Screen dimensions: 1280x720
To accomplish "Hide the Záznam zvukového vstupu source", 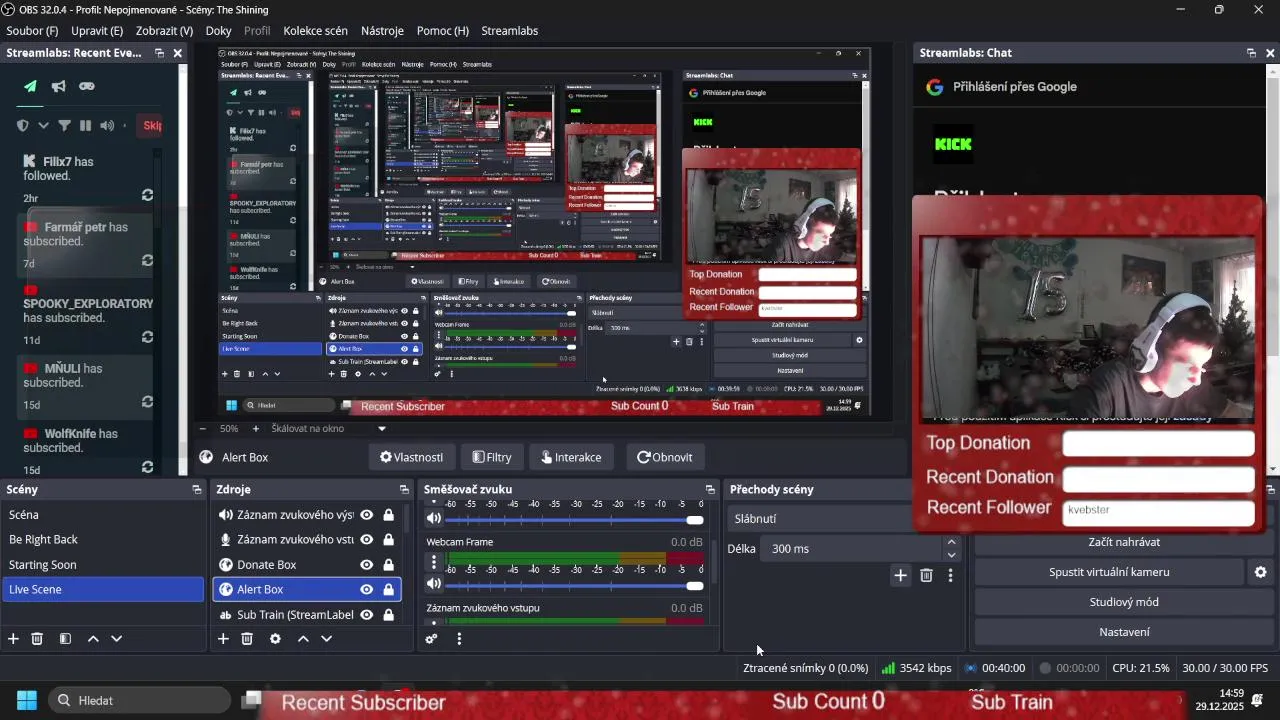I will [367, 540].
